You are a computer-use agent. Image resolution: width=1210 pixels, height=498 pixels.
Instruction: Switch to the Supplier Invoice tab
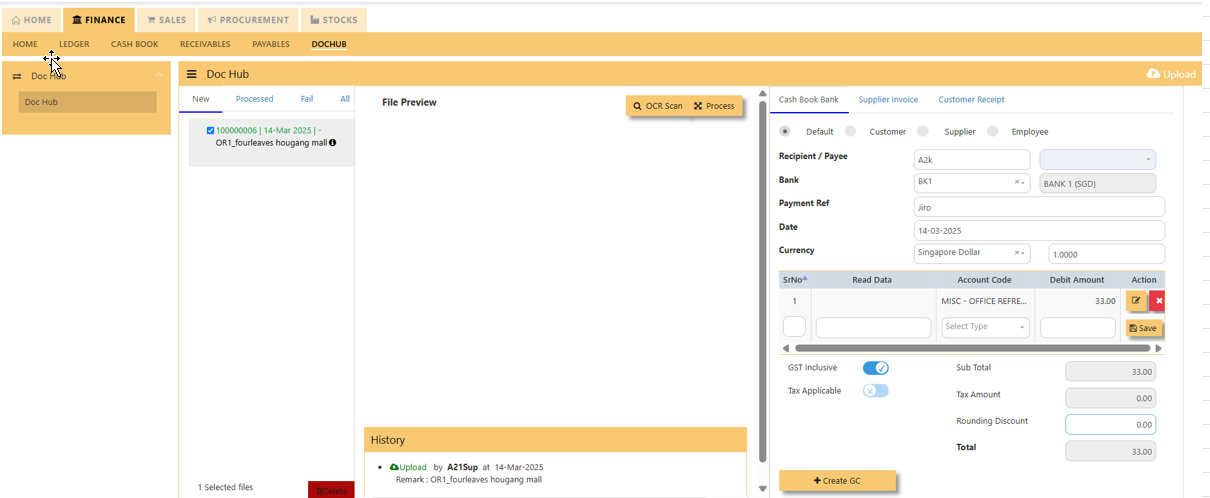pos(888,100)
